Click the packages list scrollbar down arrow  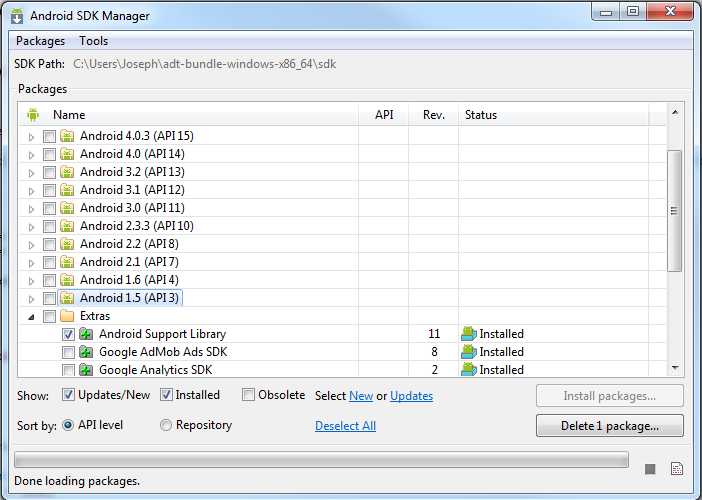coord(675,368)
